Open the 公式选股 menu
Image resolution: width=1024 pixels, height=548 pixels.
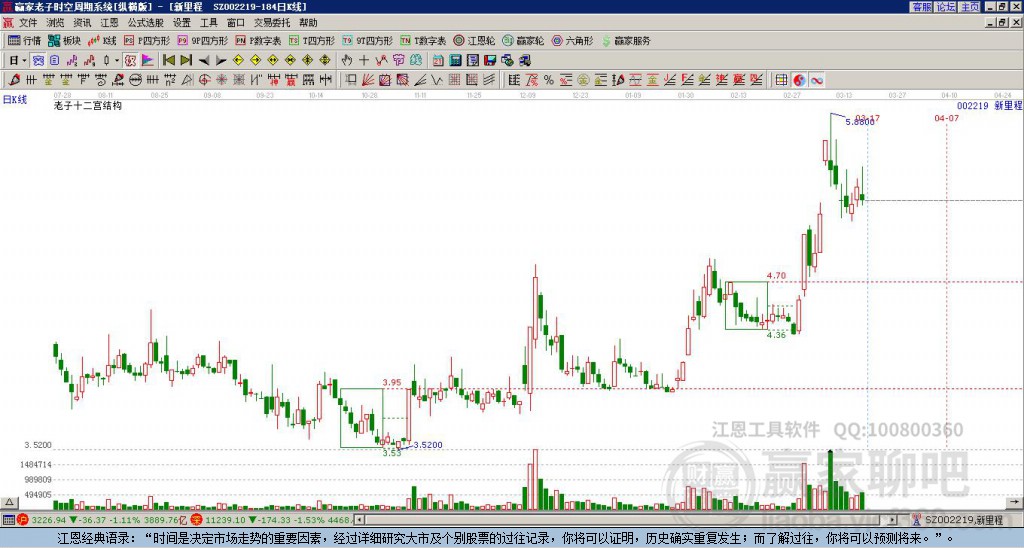point(144,22)
